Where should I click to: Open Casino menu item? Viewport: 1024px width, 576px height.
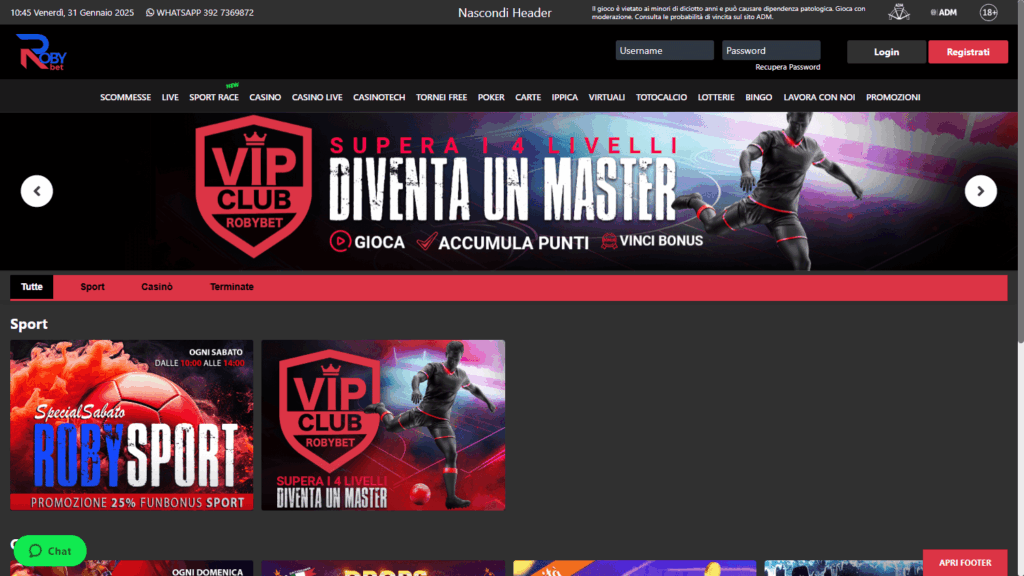tap(265, 97)
